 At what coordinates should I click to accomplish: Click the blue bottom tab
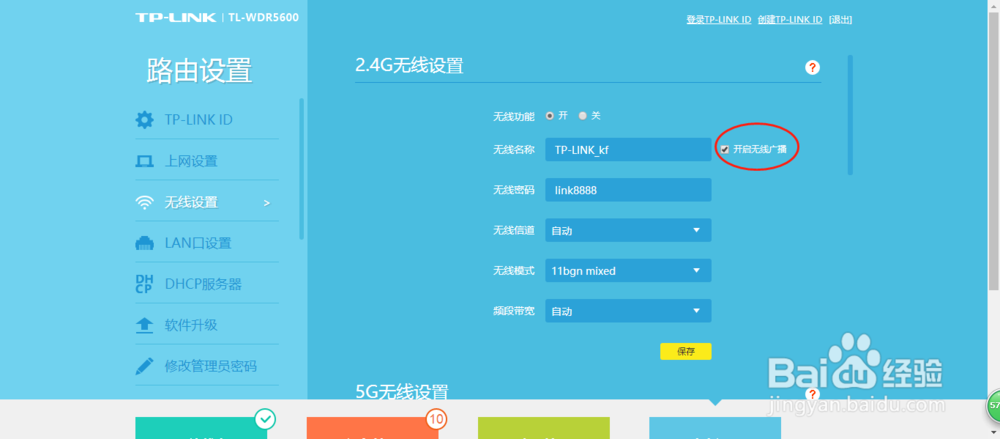715,428
